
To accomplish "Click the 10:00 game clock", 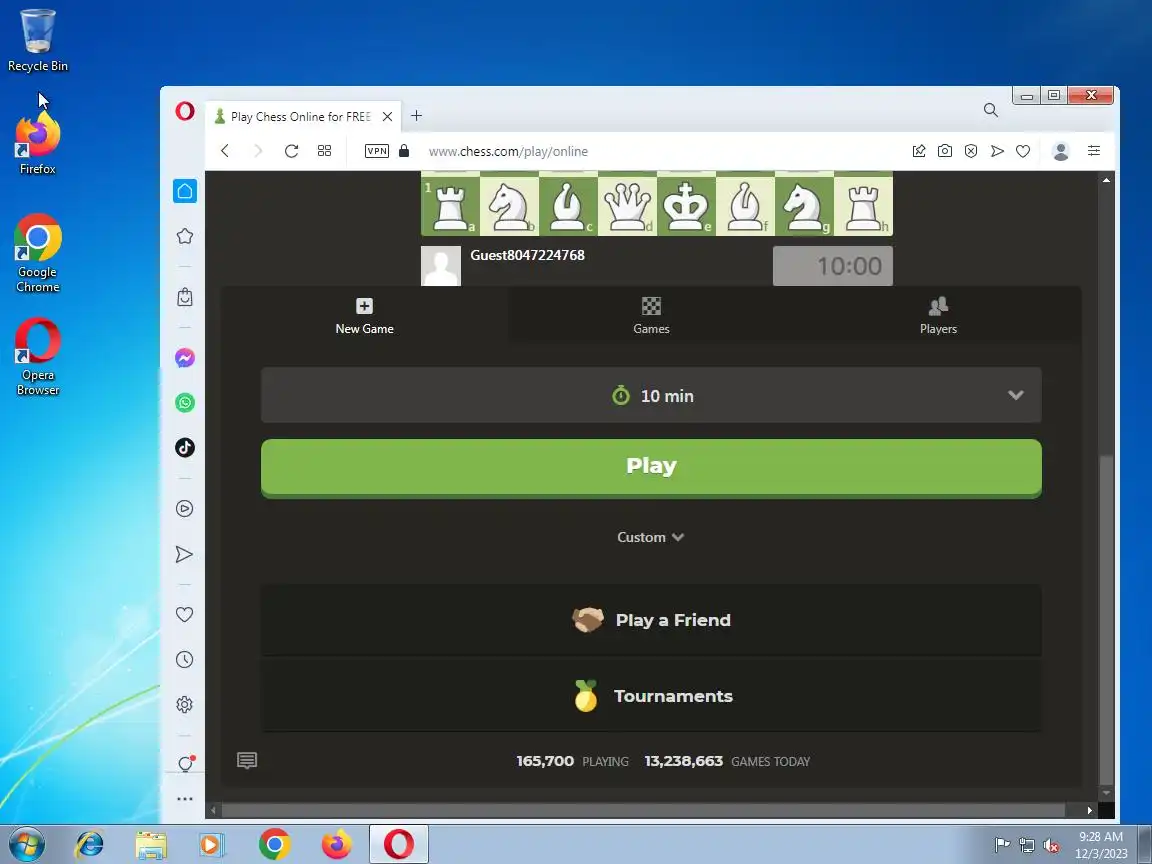I will point(833,265).
